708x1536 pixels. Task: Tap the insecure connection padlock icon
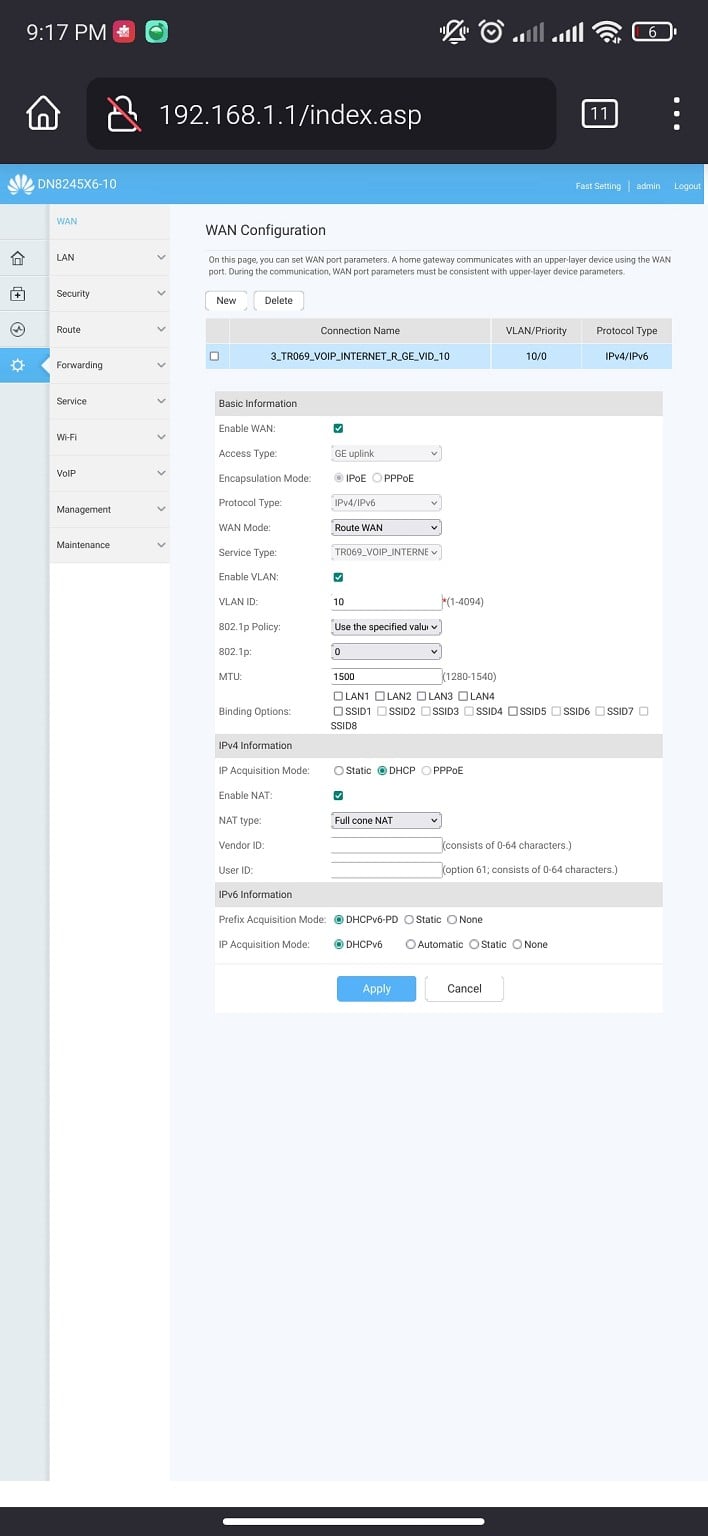click(x=124, y=115)
